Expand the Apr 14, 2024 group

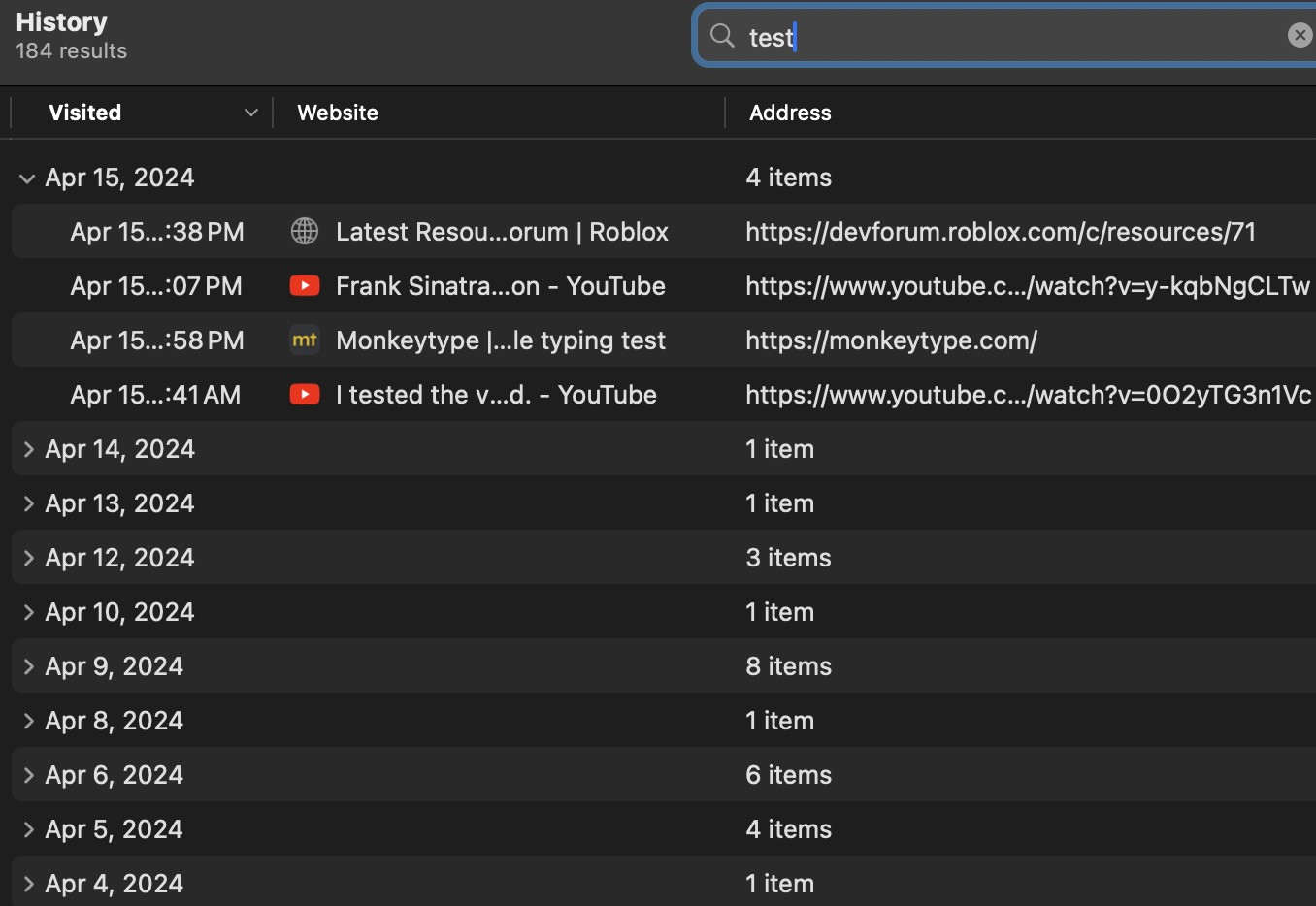click(27, 449)
